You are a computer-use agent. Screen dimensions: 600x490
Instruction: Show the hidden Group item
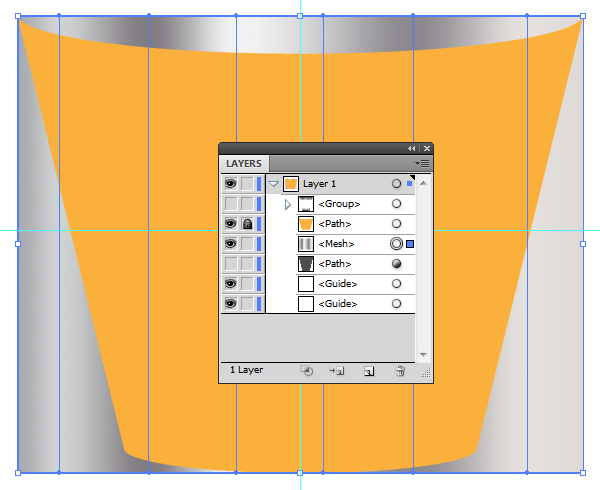(230, 204)
